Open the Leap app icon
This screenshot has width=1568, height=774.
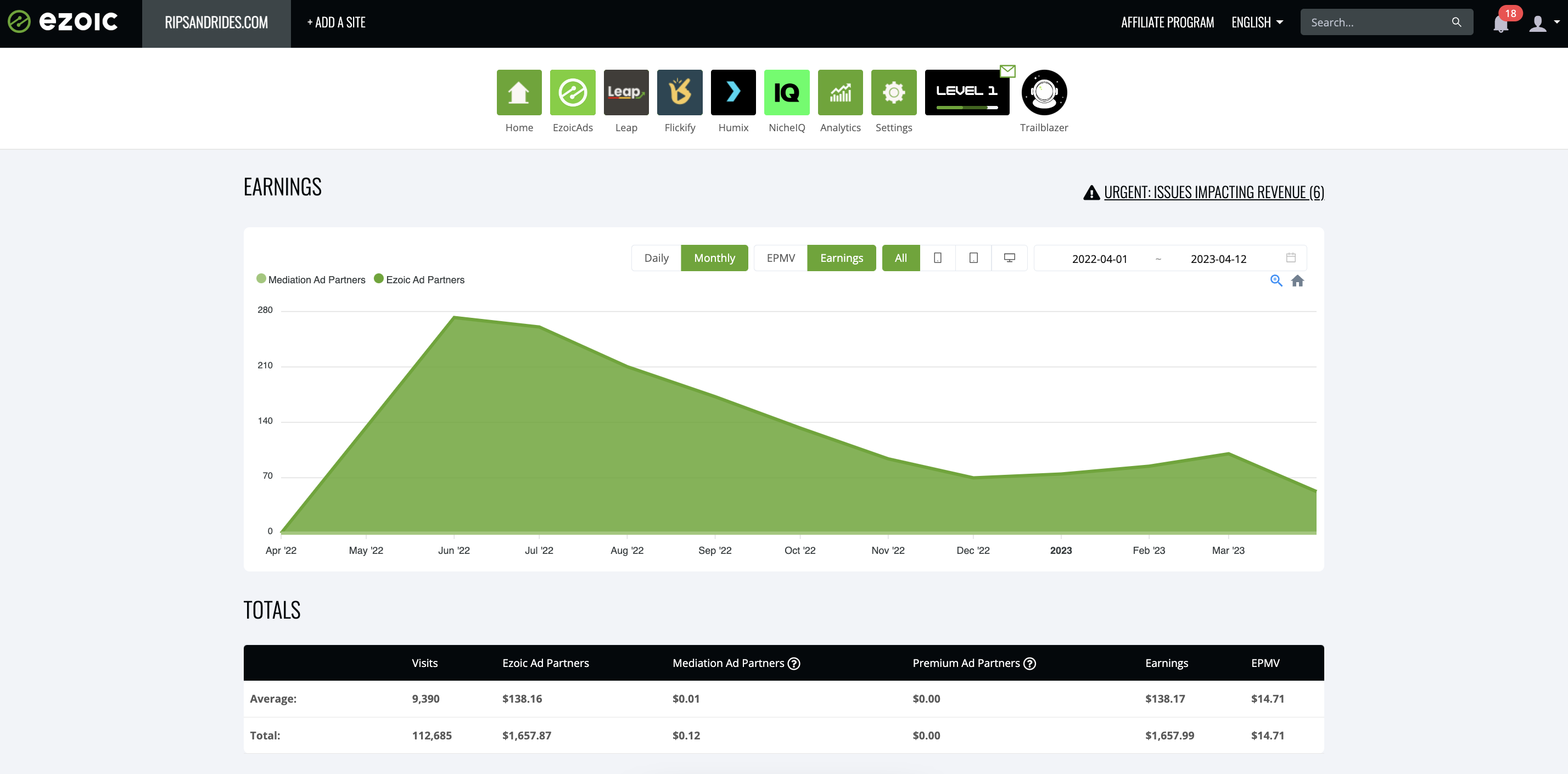point(626,92)
